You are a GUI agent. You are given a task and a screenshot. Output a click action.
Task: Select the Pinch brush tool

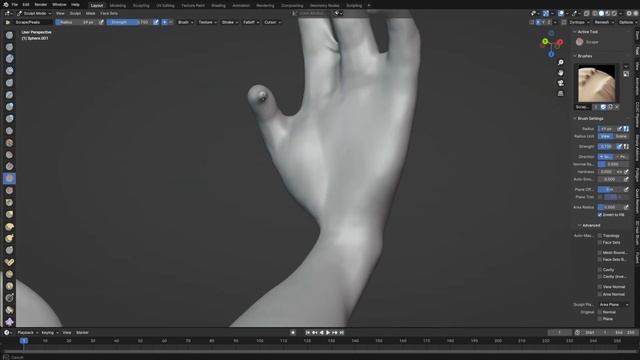9,202
